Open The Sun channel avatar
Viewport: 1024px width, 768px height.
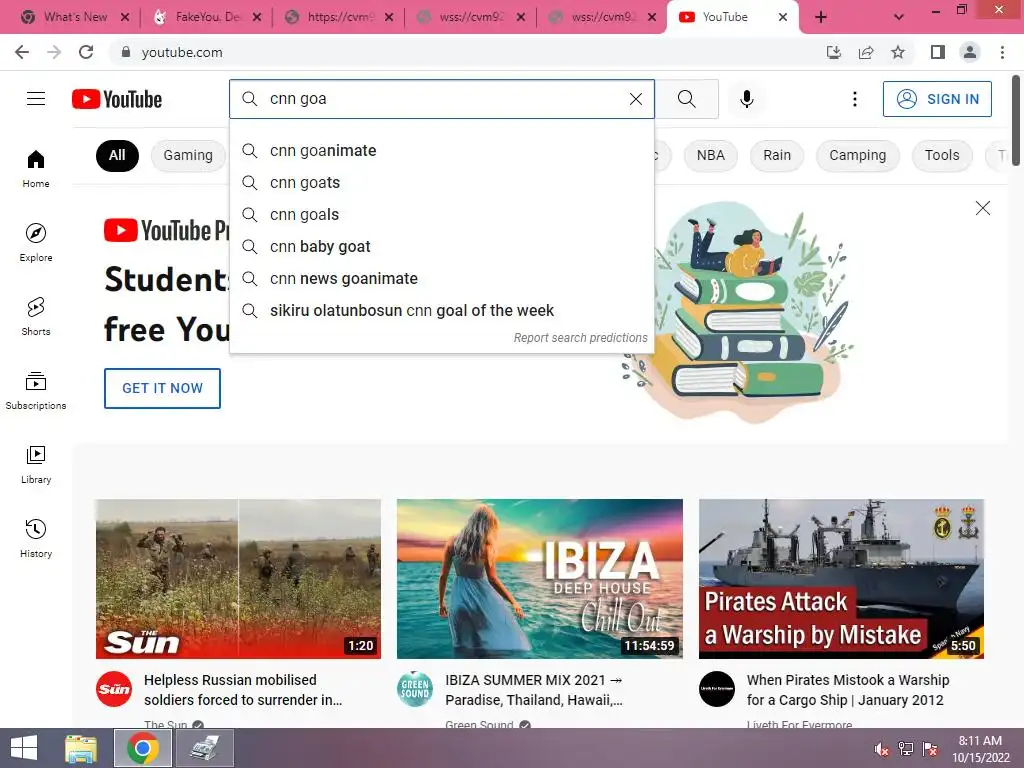click(114, 689)
